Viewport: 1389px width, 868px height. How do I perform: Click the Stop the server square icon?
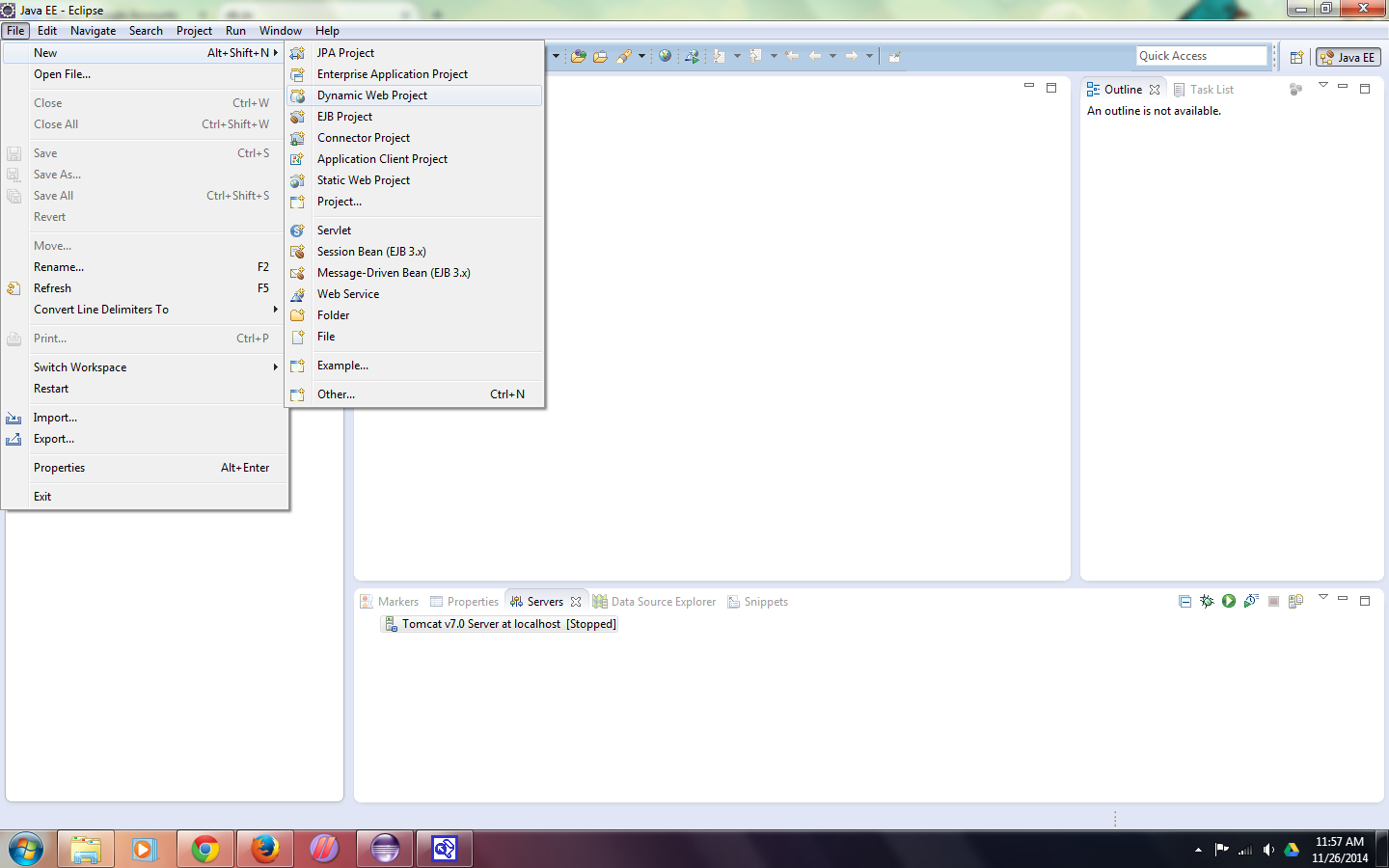[1273, 601]
